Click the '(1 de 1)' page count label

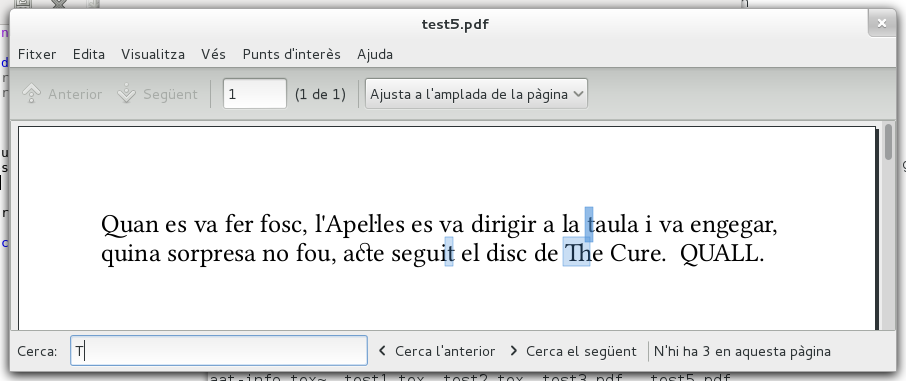click(320, 94)
